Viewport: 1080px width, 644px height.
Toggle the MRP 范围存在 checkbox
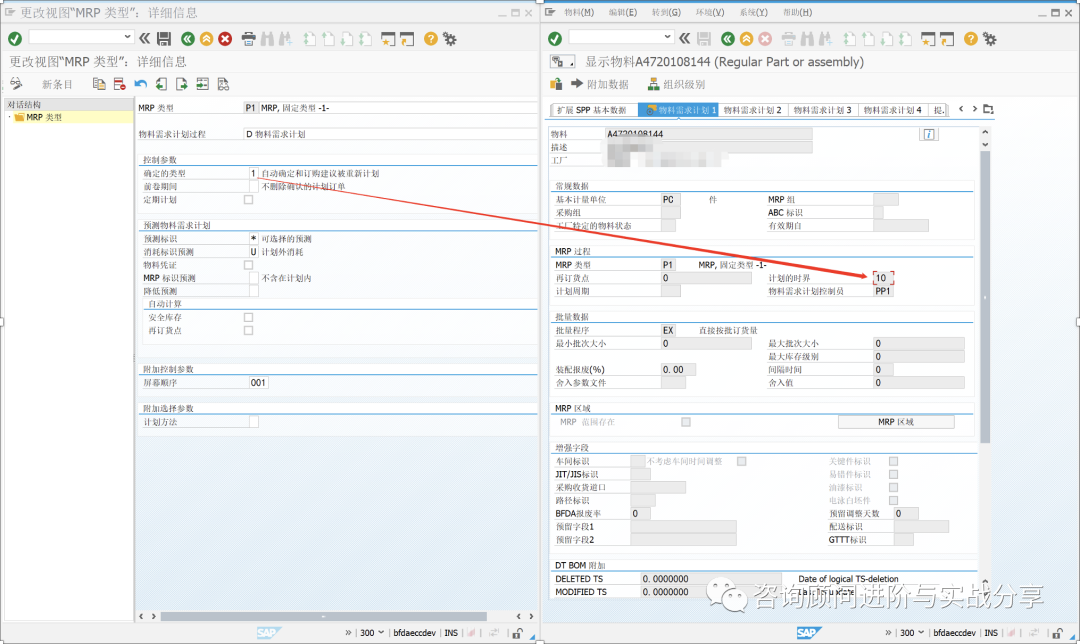(x=686, y=422)
